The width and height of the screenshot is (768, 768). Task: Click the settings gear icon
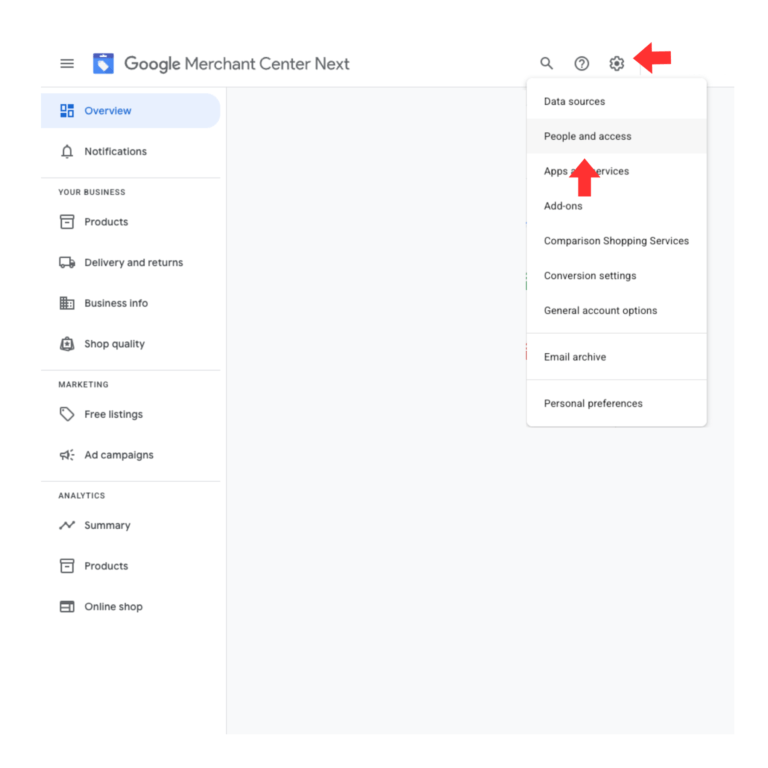coord(617,64)
